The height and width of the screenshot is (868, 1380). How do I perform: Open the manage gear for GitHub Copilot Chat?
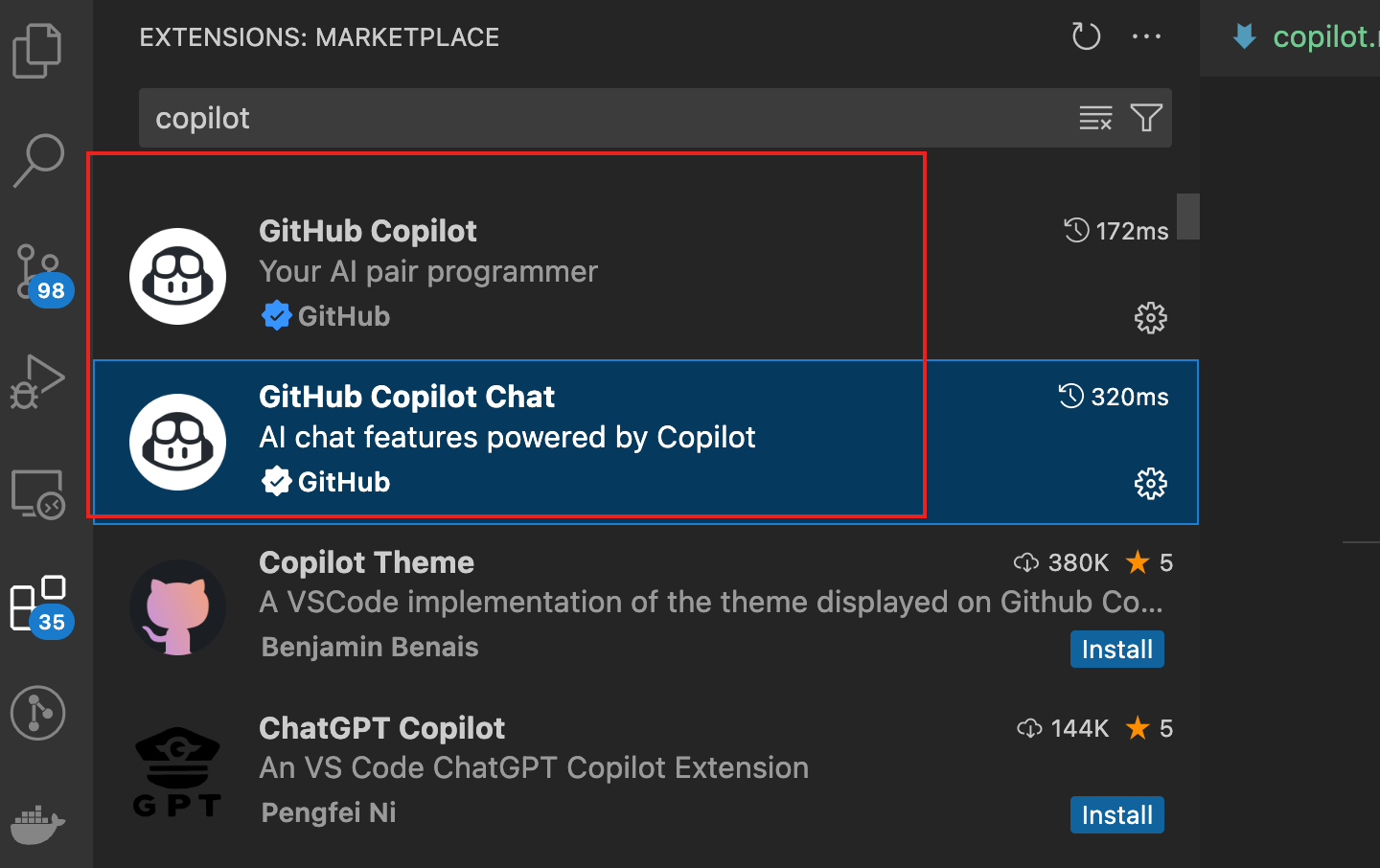[1150, 484]
